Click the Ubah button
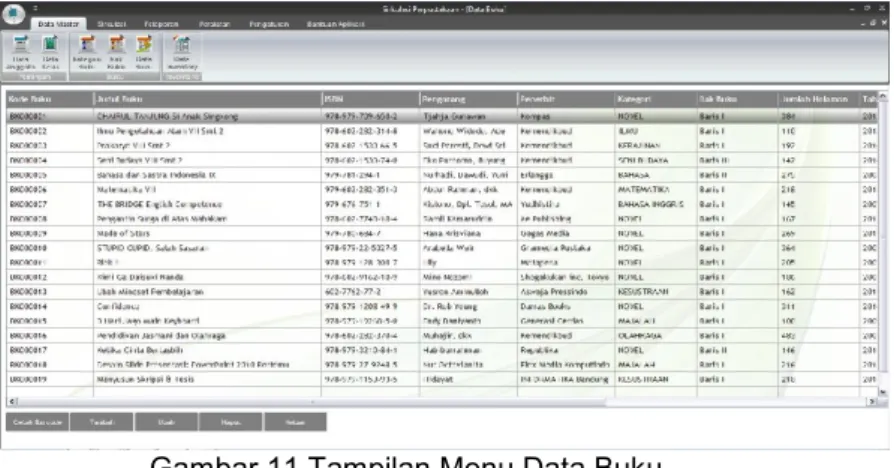This screenshot has height=468, width=894. click(x=166, y=422)
